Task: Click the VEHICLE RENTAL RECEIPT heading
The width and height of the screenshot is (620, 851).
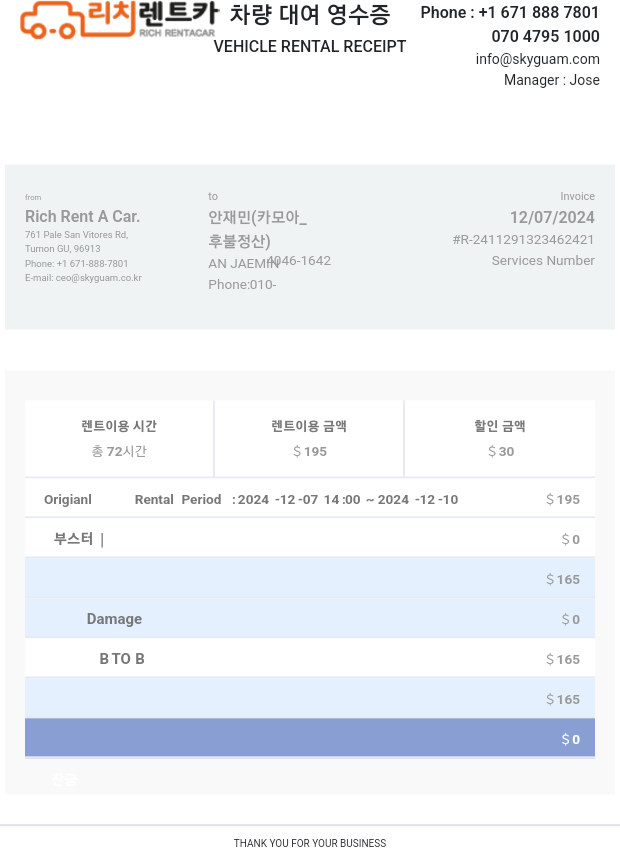Action: 309,47
